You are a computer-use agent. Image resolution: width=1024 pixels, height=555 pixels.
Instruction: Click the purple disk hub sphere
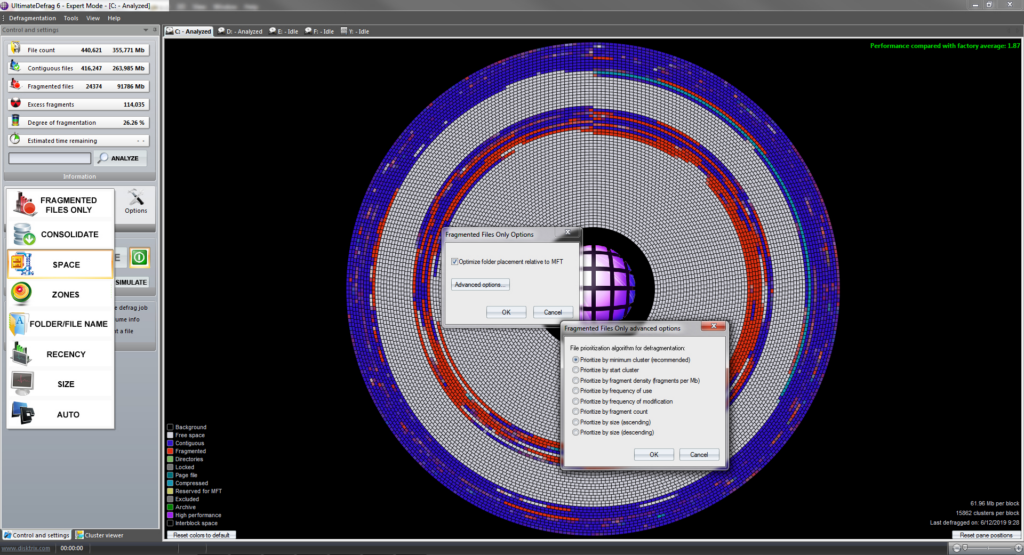[x=606, y=282]
